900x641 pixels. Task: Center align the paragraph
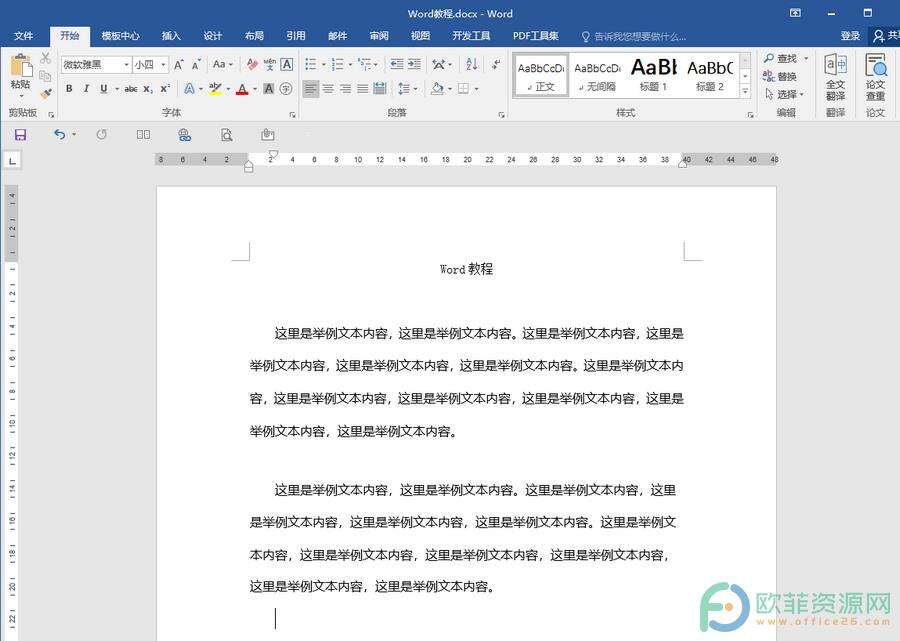point(328,89)
